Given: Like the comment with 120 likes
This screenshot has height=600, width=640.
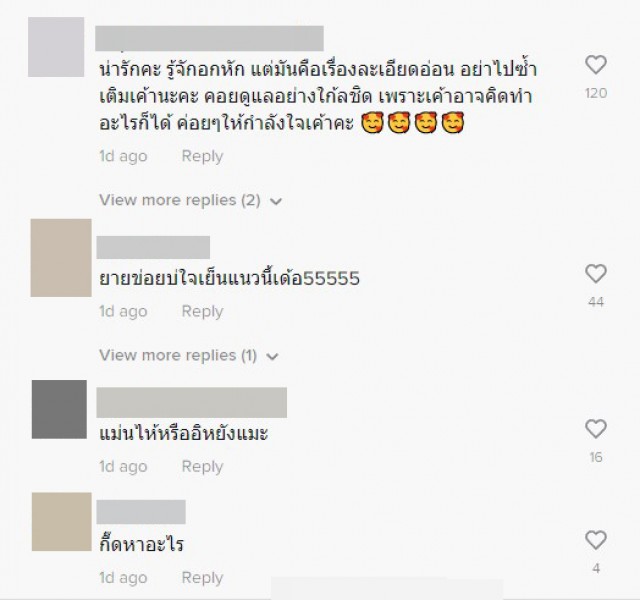Looking at the screenshot, I should [x=596, y=65].
